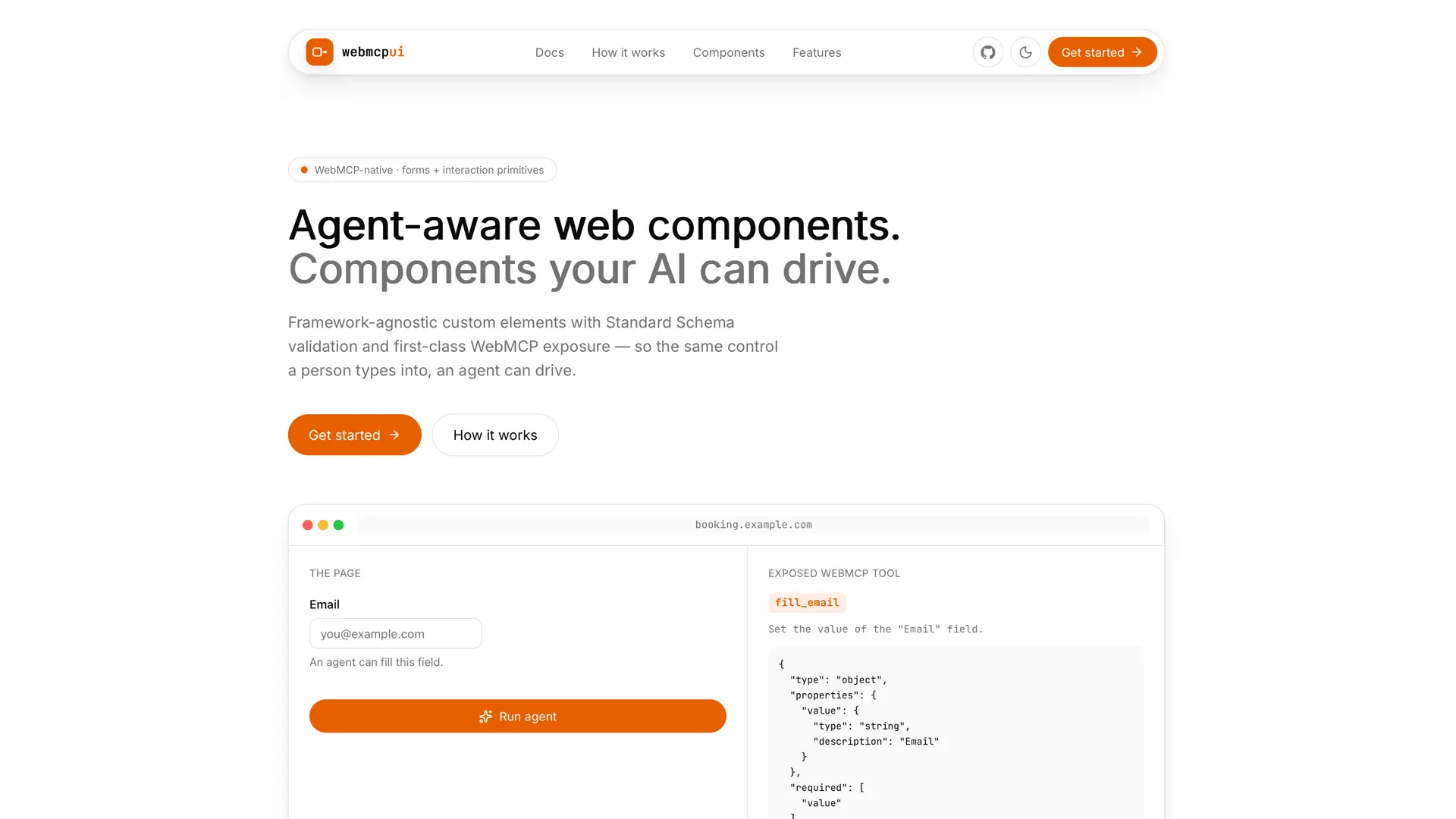The height and width of the screenshot is (819, 1456).
Task: Click the JSON line '"type": "string"'
Action: tap(861, 726)
